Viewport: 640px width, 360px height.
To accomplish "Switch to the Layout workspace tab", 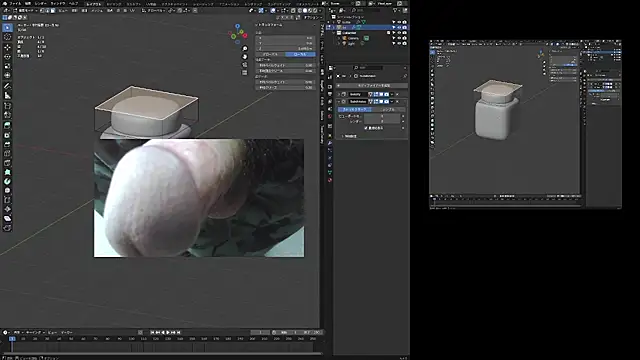I will pyautogui.click(x=93, y=4).
